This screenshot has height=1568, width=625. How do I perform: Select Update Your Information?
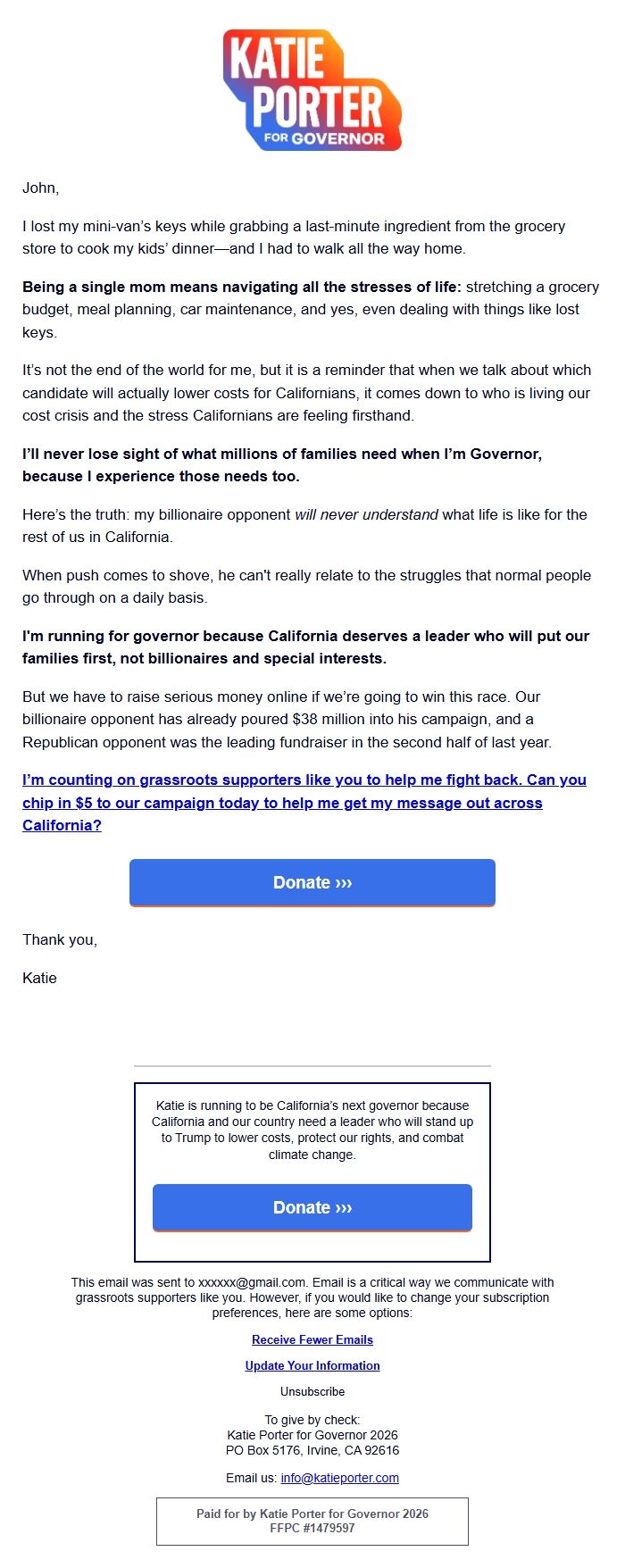click(312, 1365)
